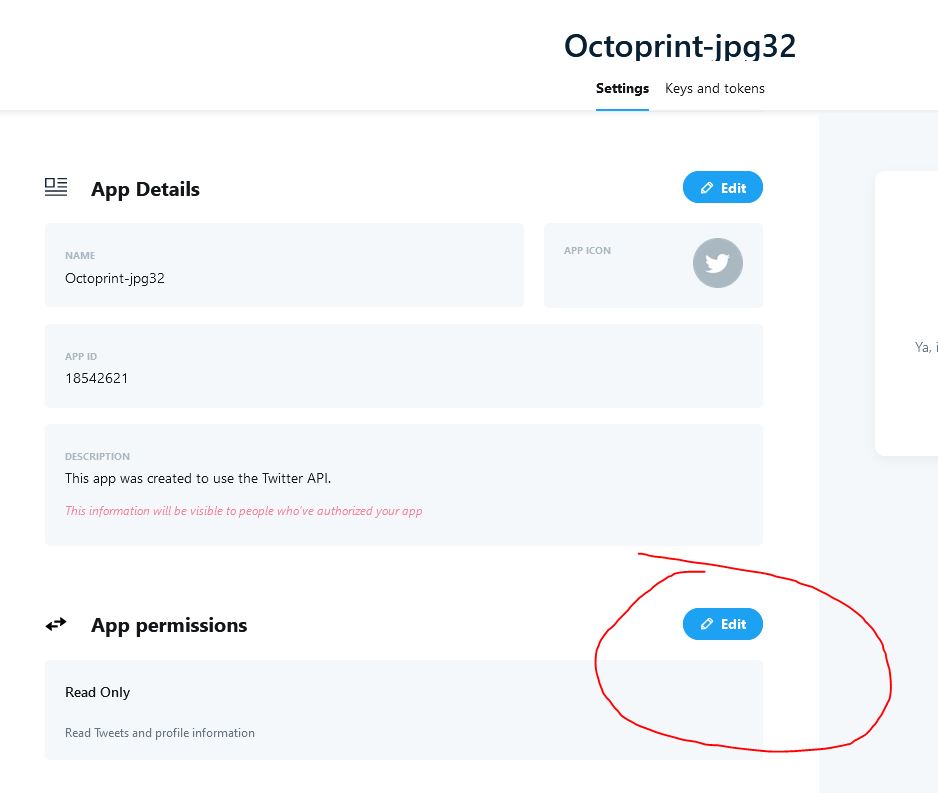Viewport: 938px width, 793px height.
Task: Click the App Details heading
Action: click(x=145, y=189)
